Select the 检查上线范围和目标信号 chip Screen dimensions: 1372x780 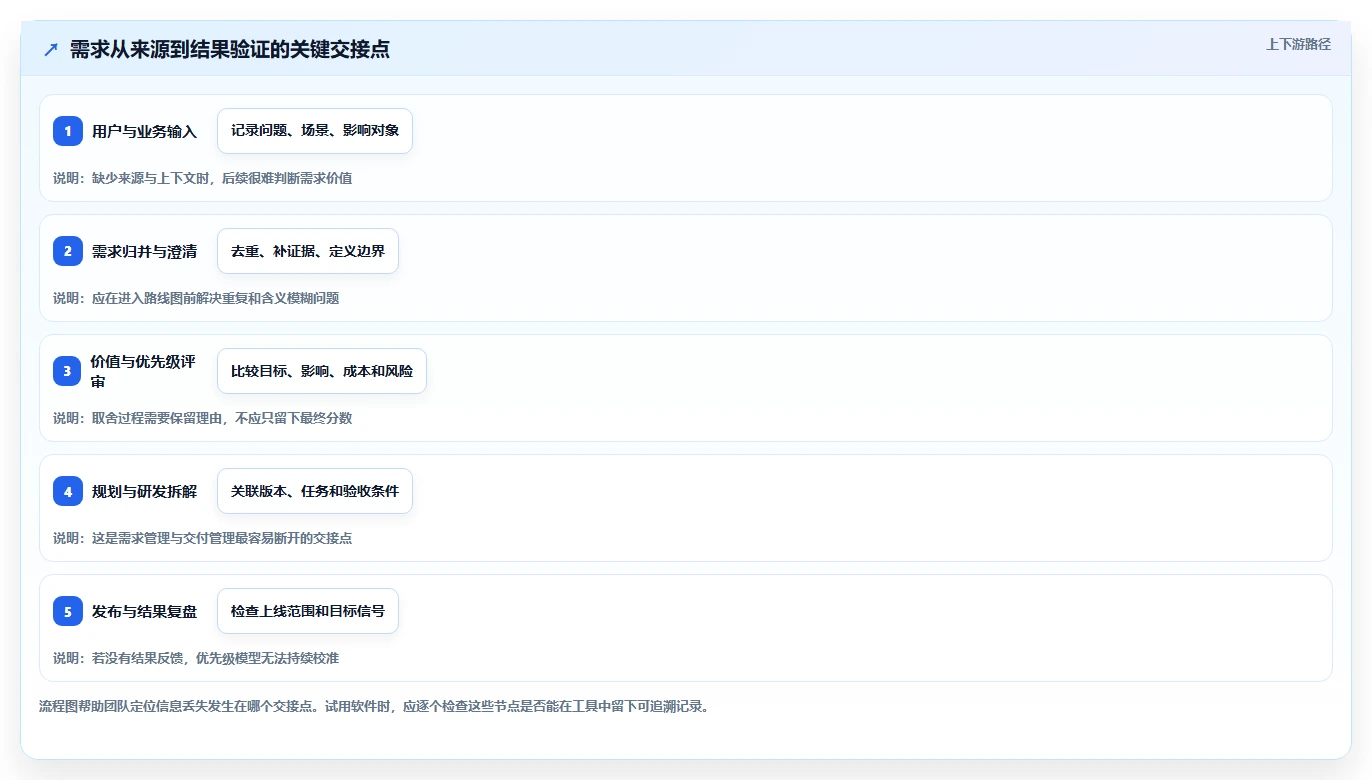[308, 611]
